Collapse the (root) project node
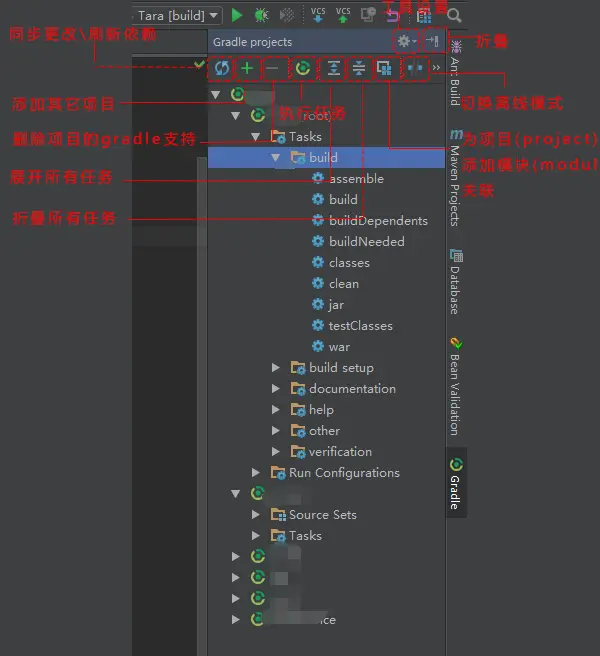600x656 pixels. click(236, 115)
